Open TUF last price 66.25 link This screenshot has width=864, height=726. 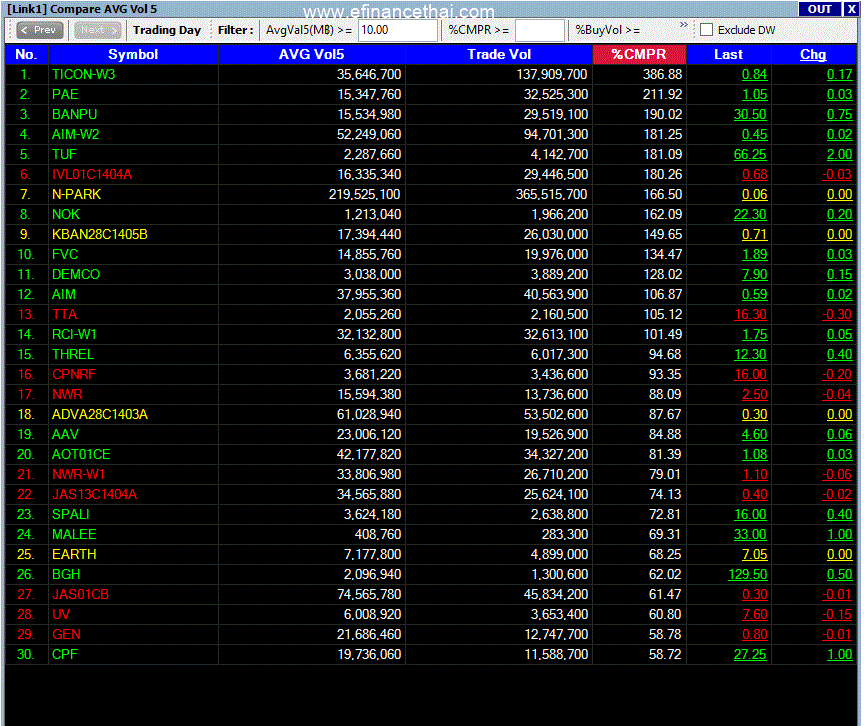750,154
